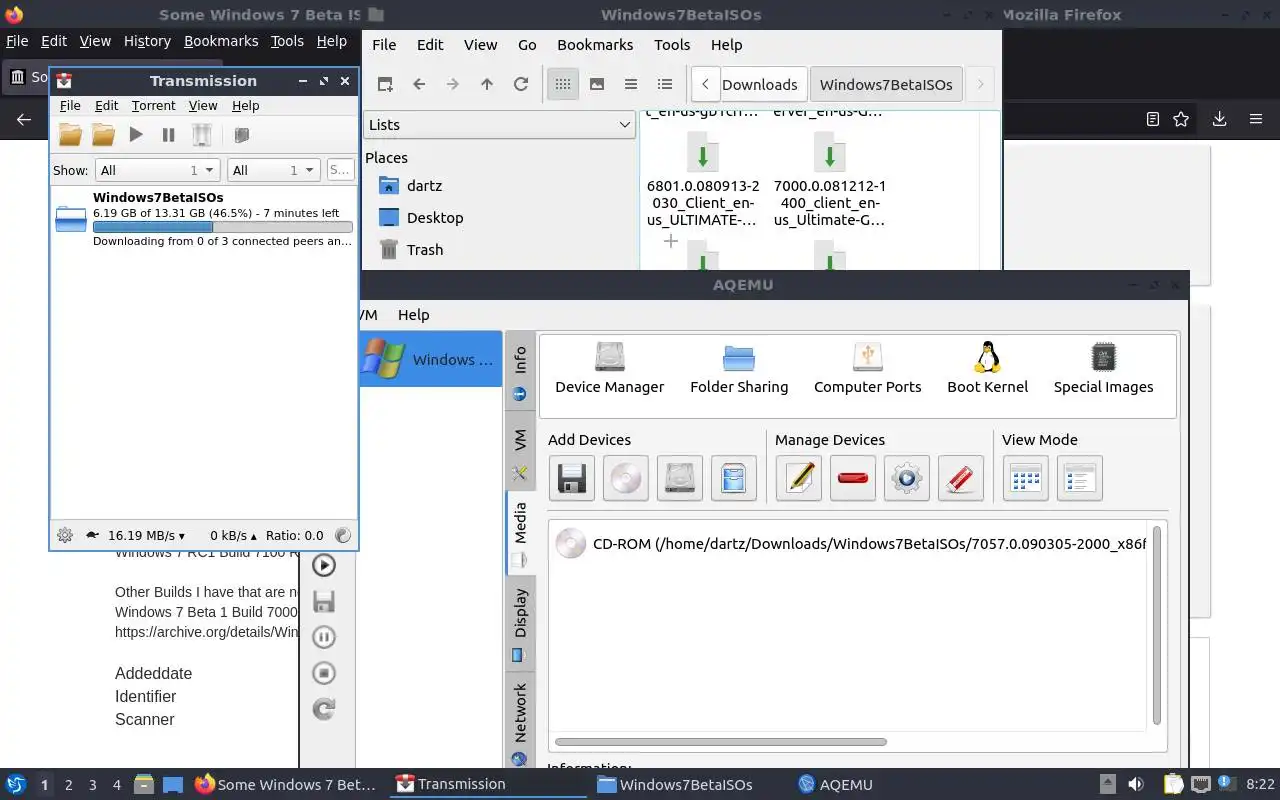Screen dimensions: 1280x800
Task: Switch file manager to compact list view
Action: click(x=631, y=84)
